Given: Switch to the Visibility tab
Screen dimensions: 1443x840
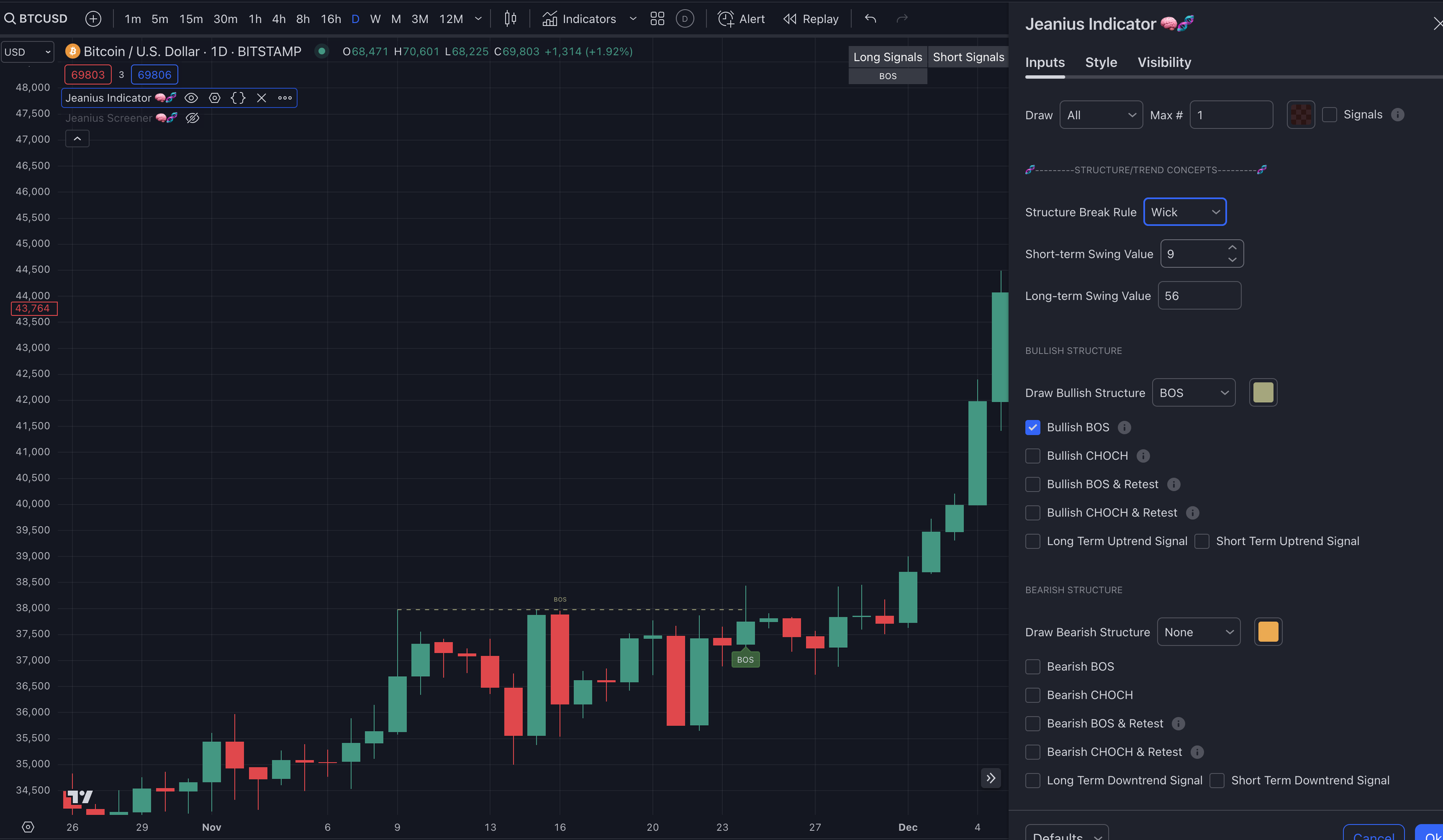Looking at the screenshot, I should [1164, 62].
